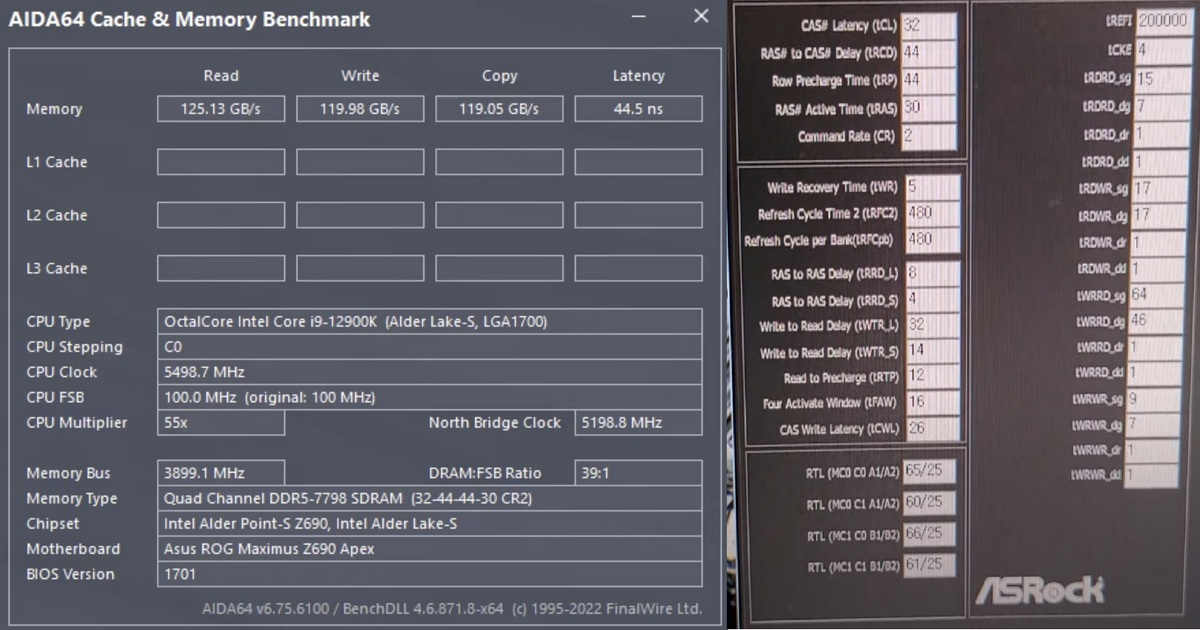Click the RTL MC0 C1 A1/A2 value 60/25
The width and height of the screenshot is (1200, 630).
pos(929,502)
